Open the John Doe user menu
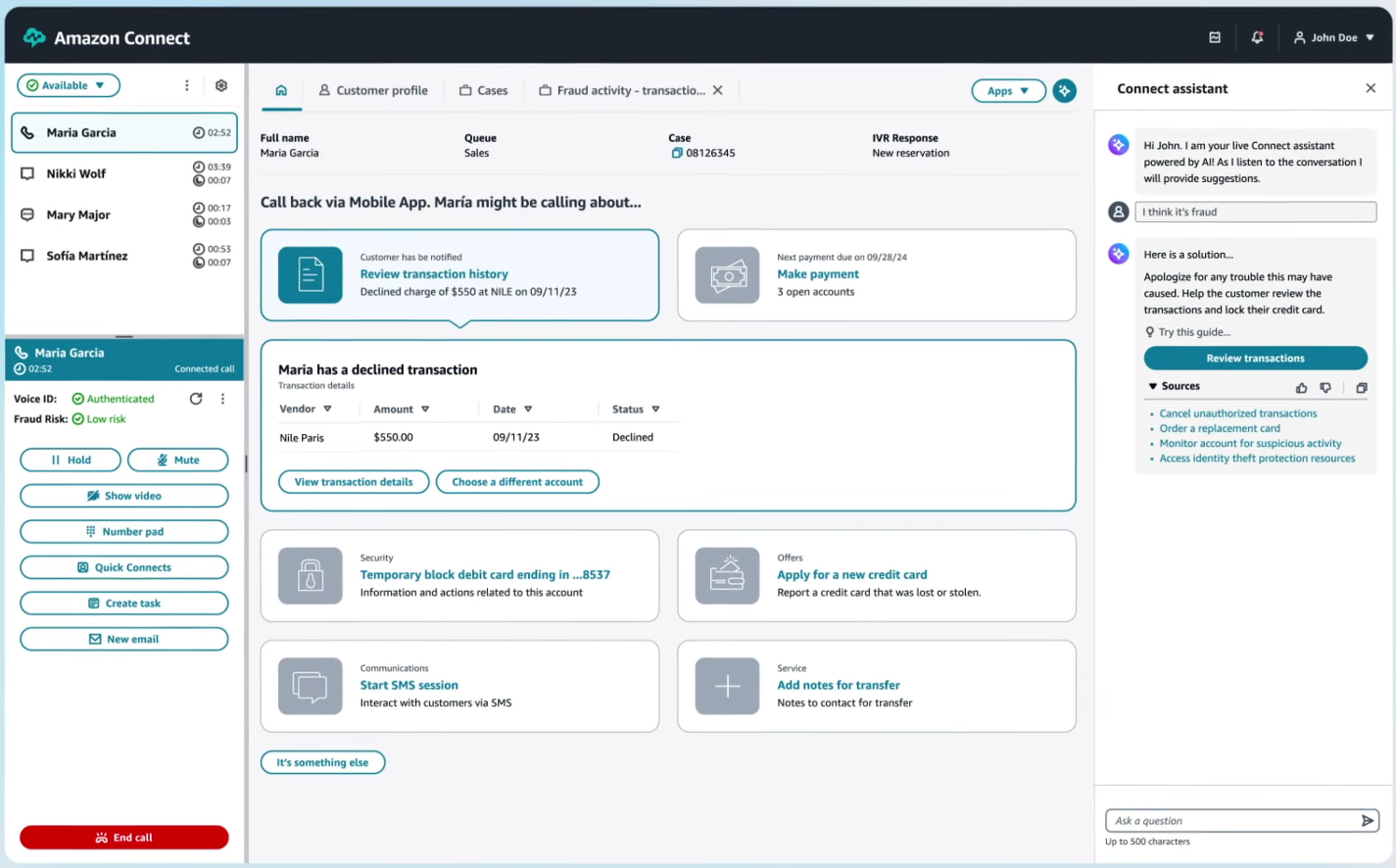 coord(1334,37)
